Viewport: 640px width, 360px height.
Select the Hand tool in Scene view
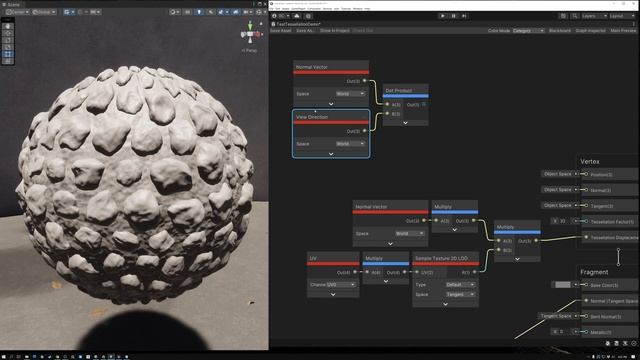[x=8, y=26]
